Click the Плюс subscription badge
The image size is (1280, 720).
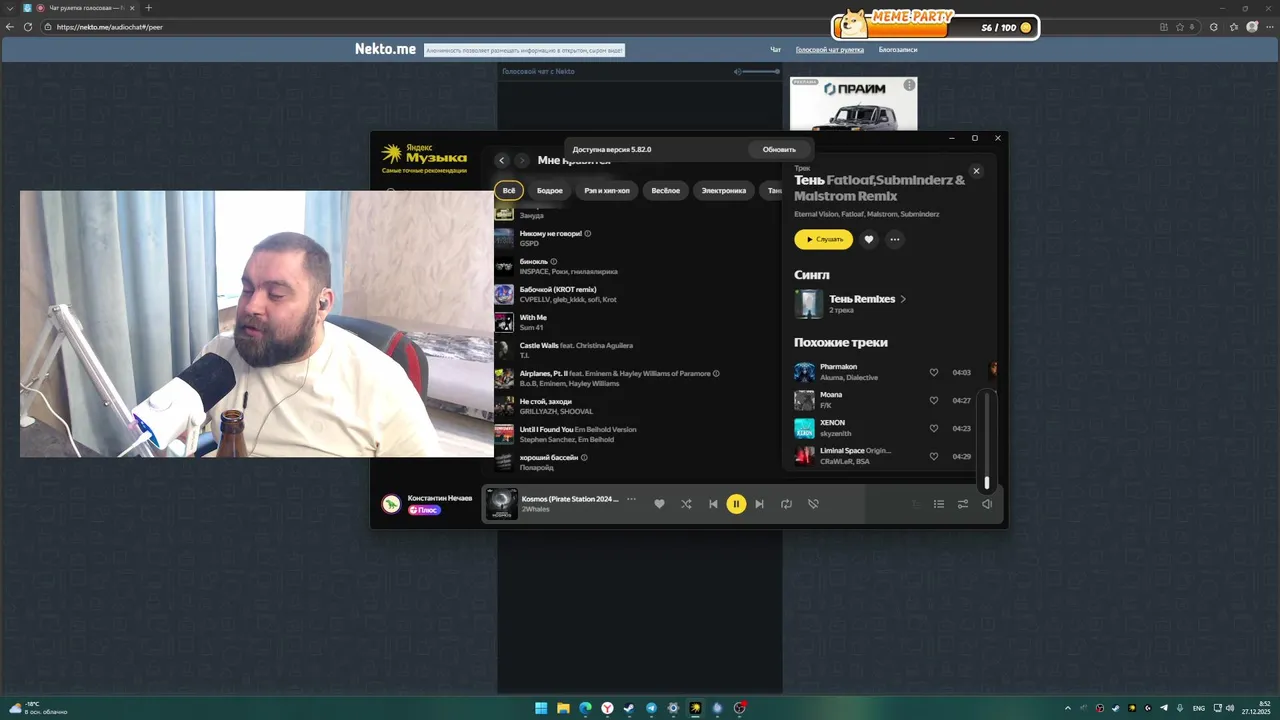[x=424, y=510]
